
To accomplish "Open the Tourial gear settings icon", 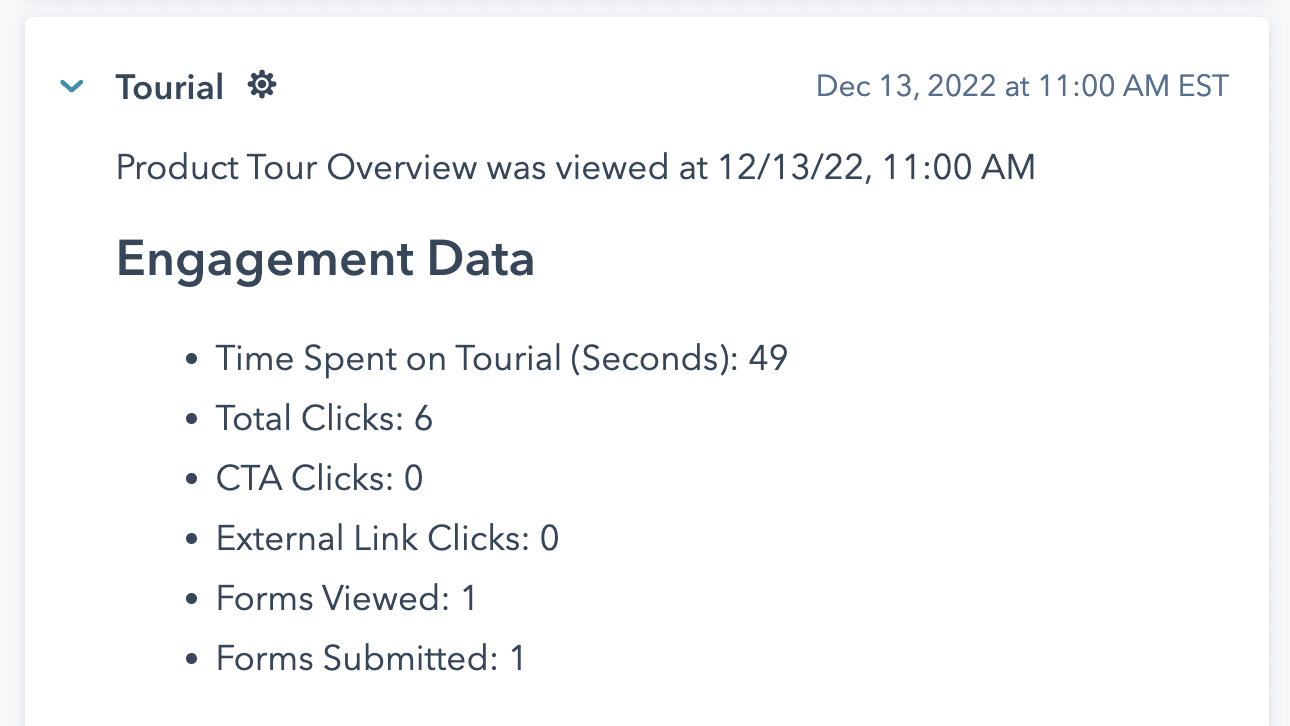I will [x=262, y=86].
